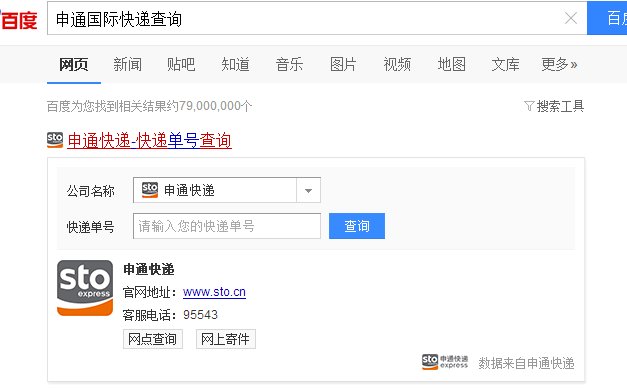Click the 网上寄件 button

pyautogui.click(x=226, y=339)
